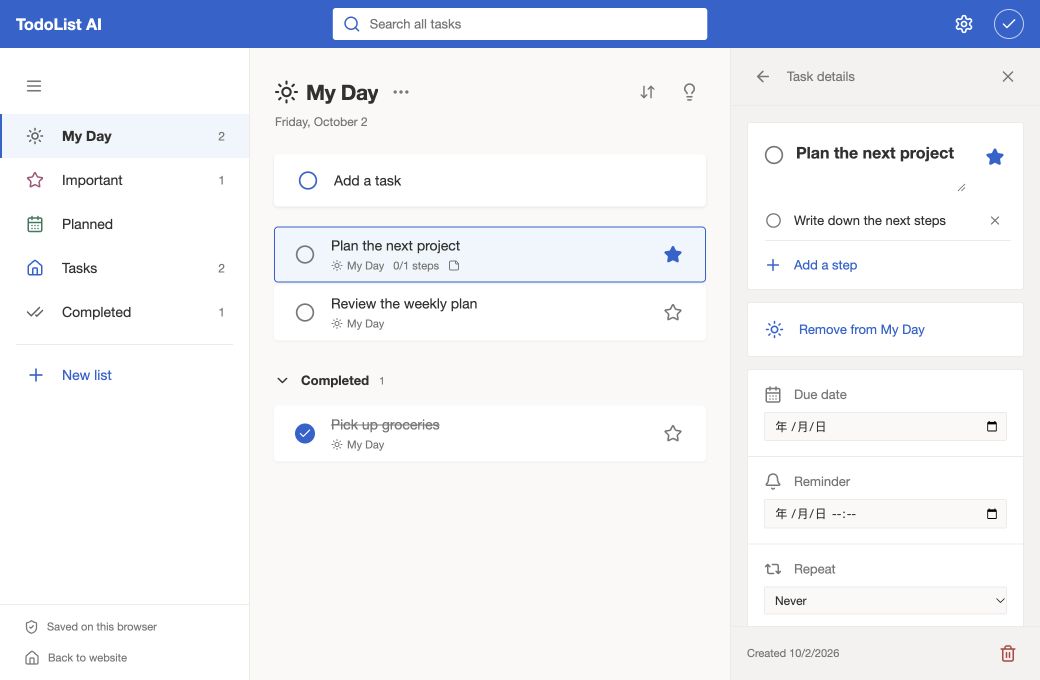Click the home icon by Back to website

tap(32, 658)
